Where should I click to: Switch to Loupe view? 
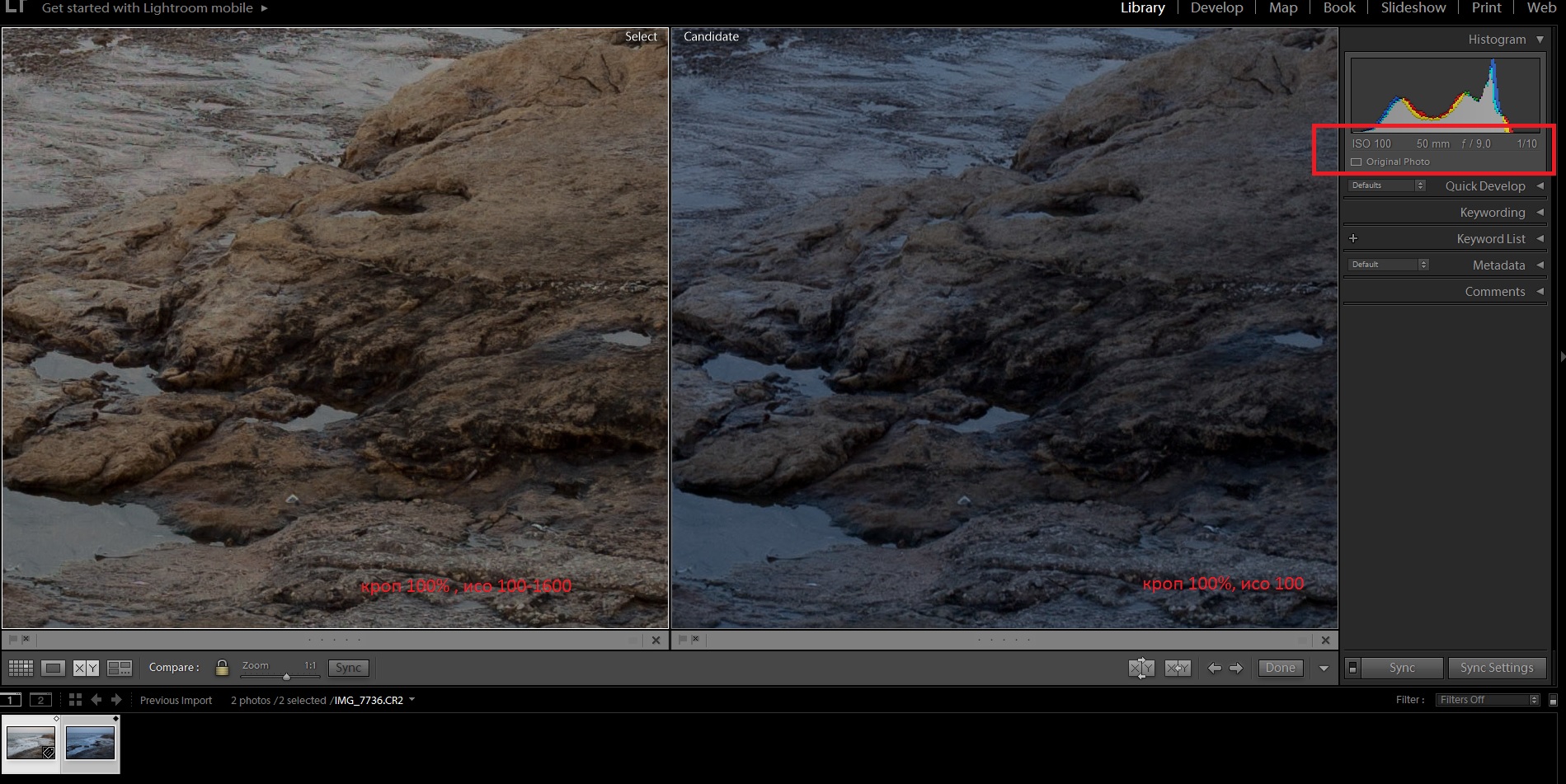coord(54,668)
